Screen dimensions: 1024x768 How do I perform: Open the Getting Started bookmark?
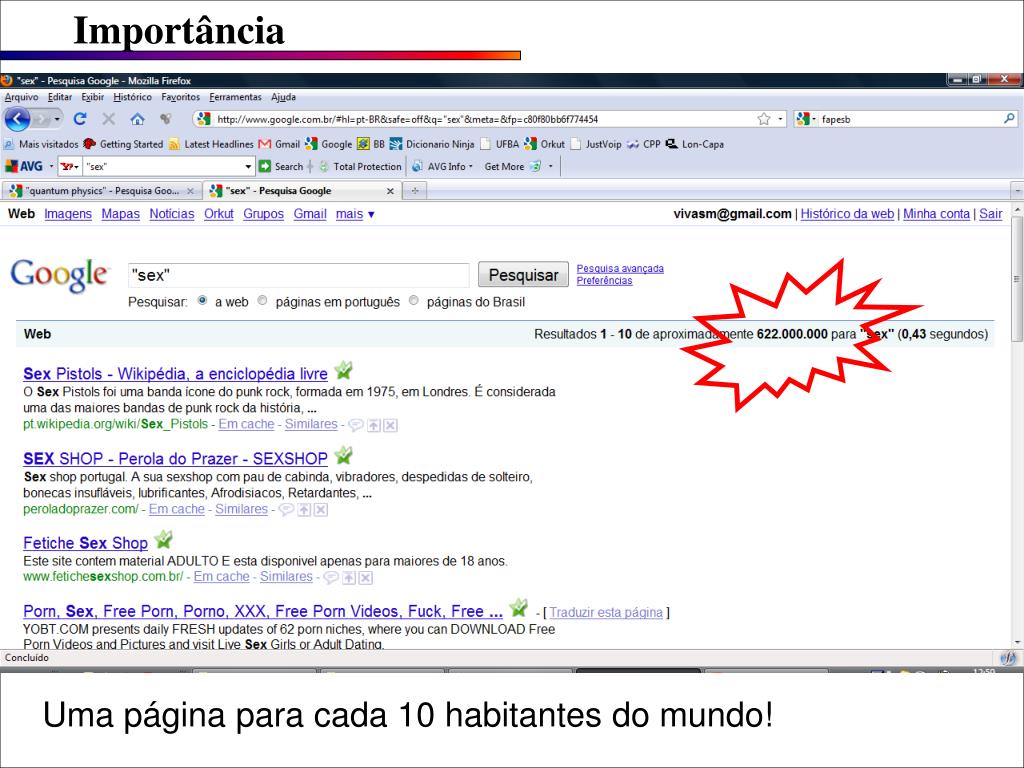coord(123,144)
